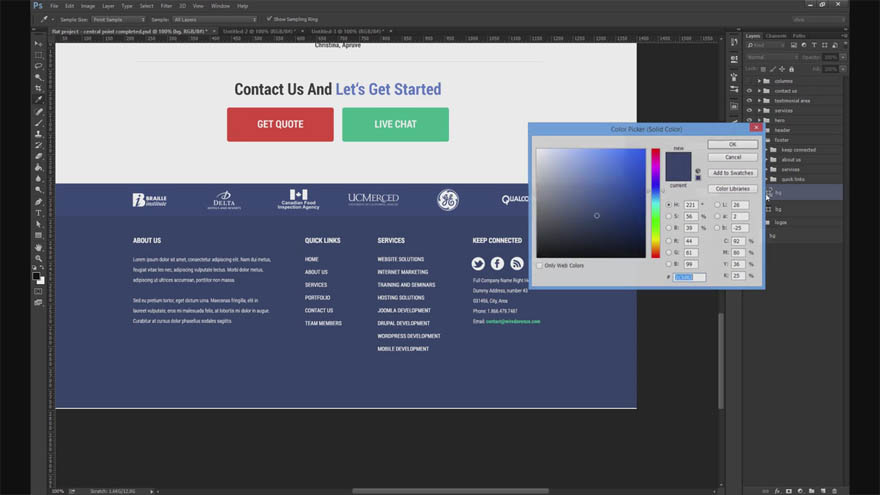Click OK in Color Picker
880x495 pixels.
tap(732, 145)
